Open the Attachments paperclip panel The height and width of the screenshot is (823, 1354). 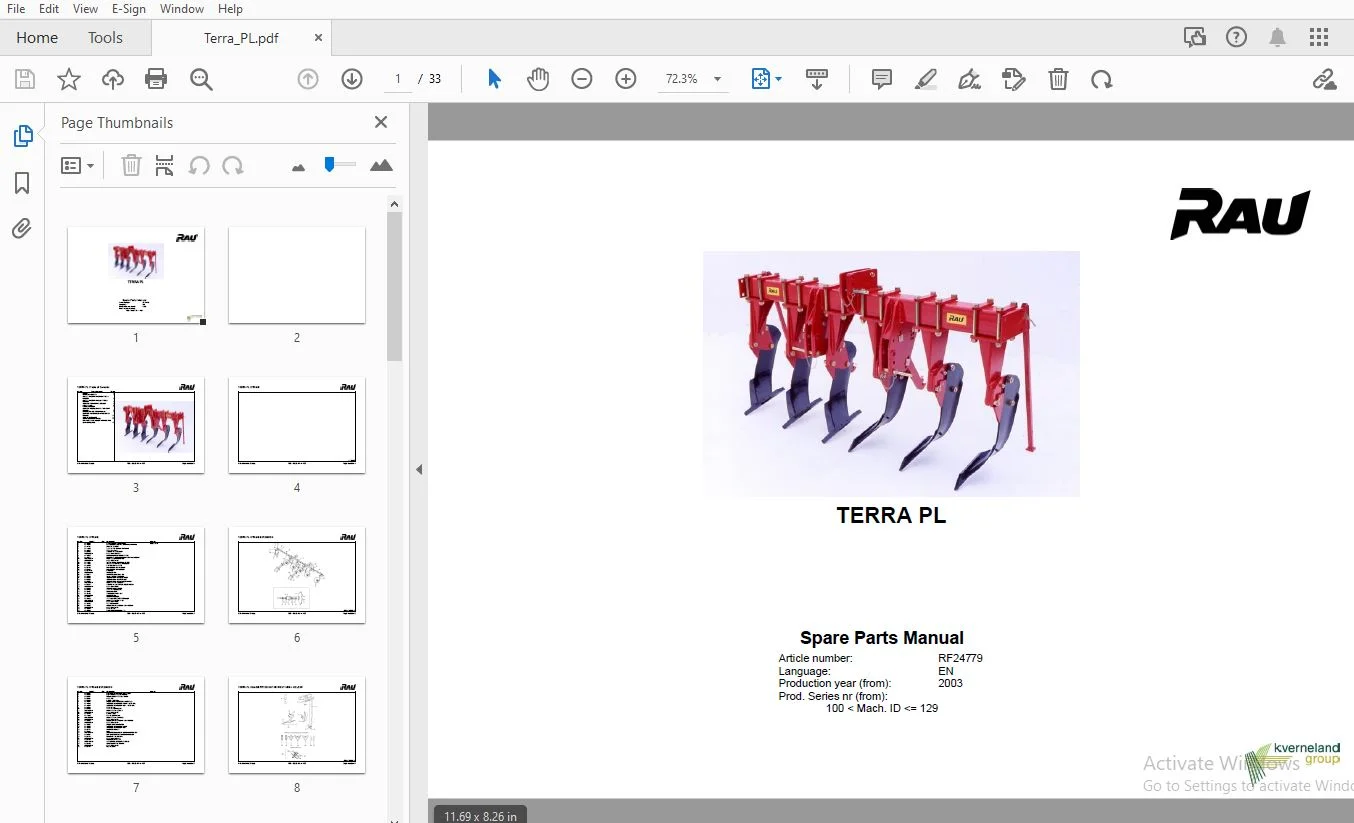click(x=22, y=229)
